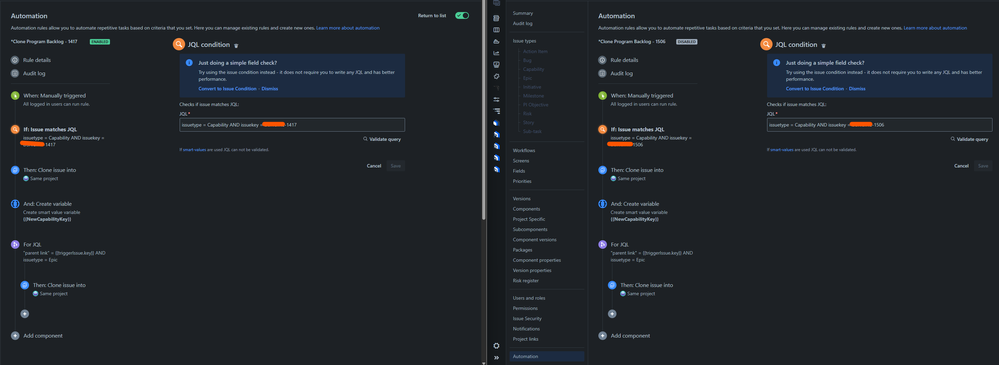Click Return to list in the 1417 rule

pos(431,15)
